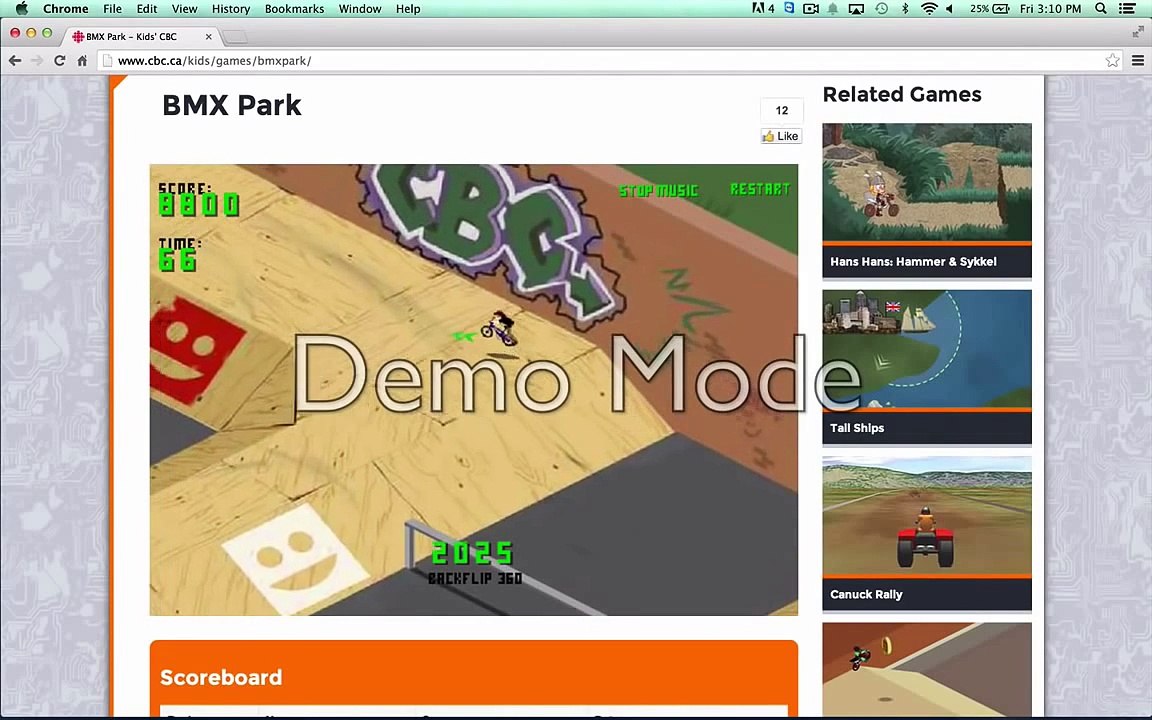Click the Adobe menu bar icon
1152x720 pixels.
tap(763, 9)
